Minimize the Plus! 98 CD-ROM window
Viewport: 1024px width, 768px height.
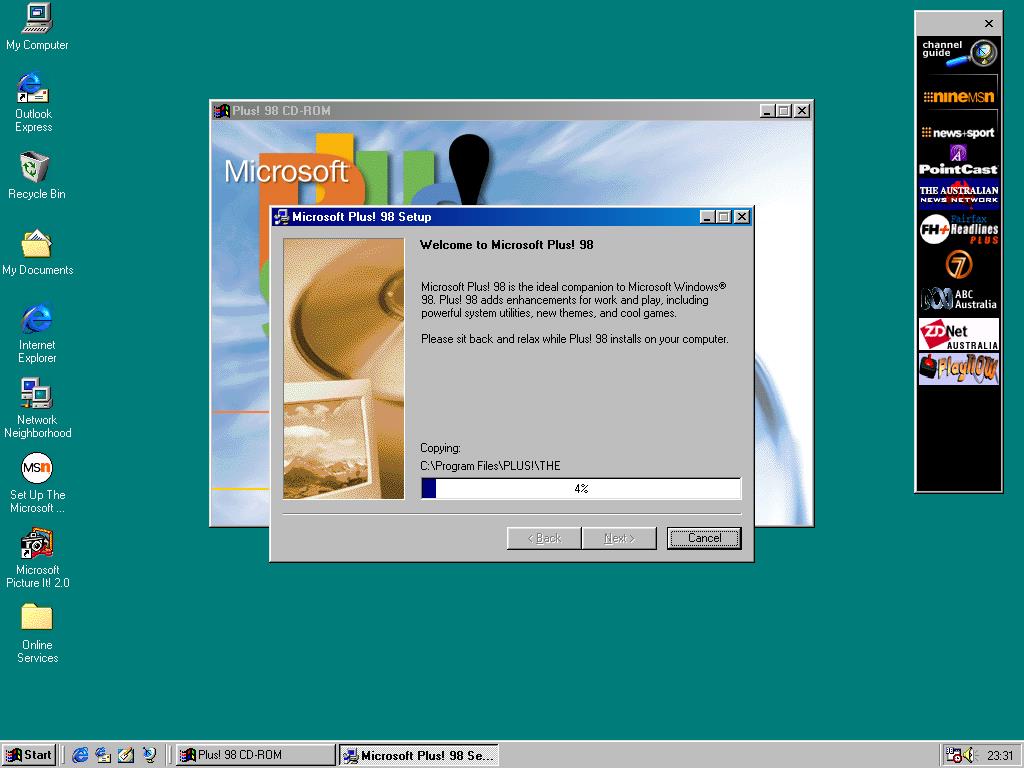point(768,111)
